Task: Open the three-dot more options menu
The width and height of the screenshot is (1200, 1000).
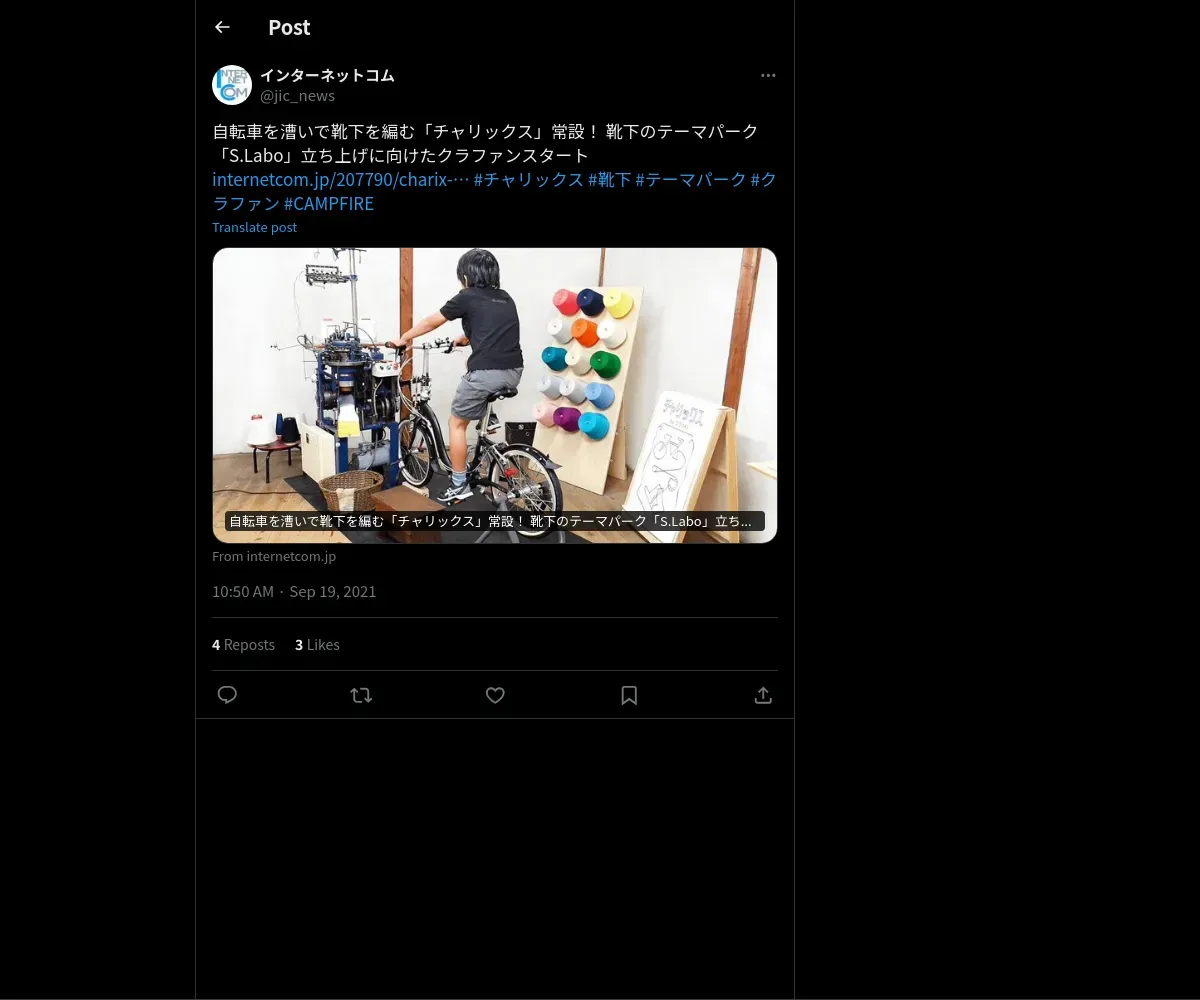Action: click(x=768, y=76)
